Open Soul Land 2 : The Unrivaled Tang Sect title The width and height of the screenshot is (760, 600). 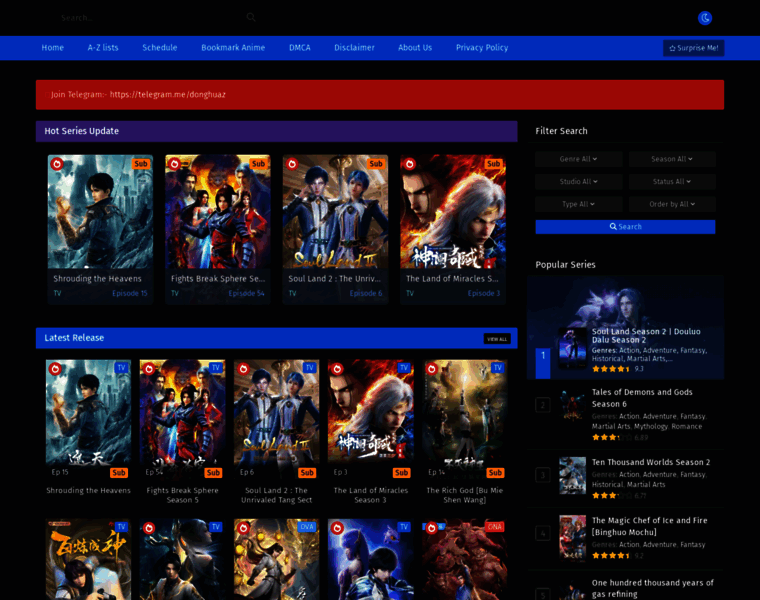(x=276, y=495)
